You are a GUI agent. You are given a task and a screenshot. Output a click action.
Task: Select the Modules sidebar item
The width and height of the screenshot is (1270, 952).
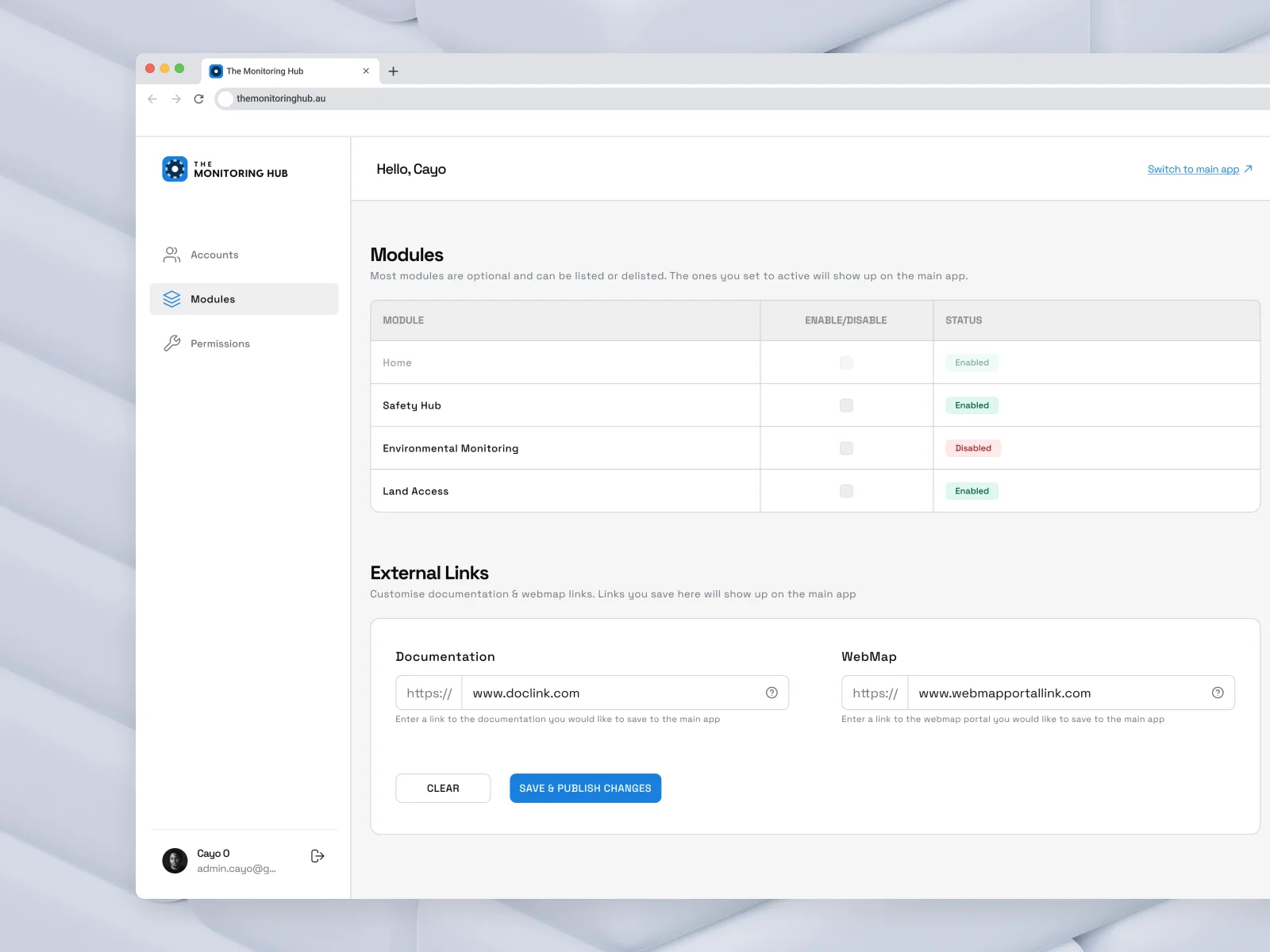244,299
